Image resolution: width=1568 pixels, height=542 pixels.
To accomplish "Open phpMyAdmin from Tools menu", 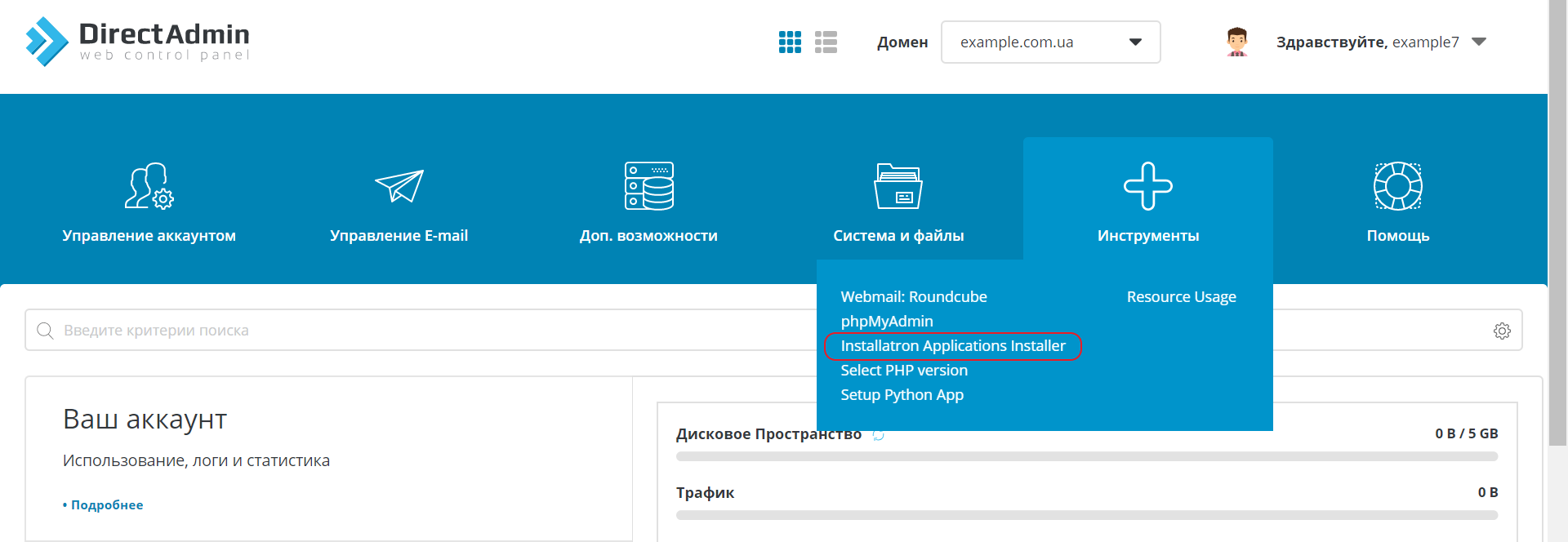I will (887, 322).
